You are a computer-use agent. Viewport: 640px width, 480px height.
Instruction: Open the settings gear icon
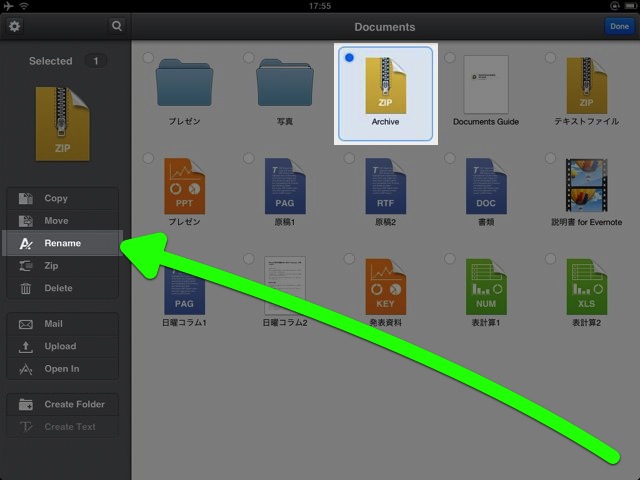click(15, 26)
